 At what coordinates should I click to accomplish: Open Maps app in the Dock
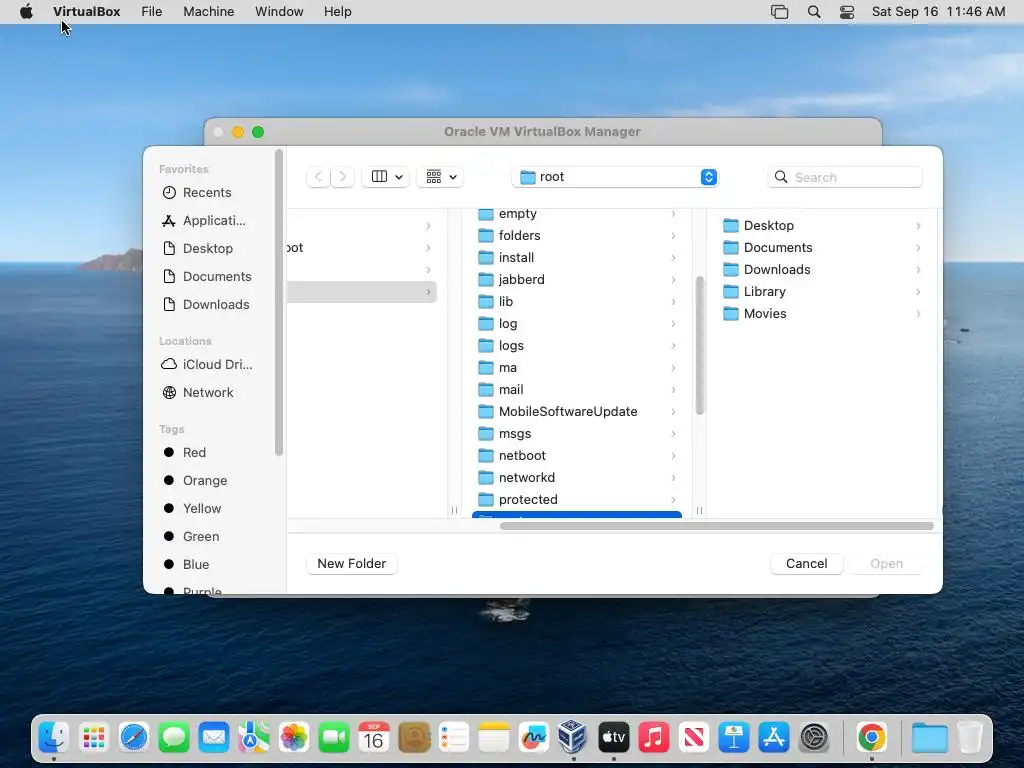[253, 737]
